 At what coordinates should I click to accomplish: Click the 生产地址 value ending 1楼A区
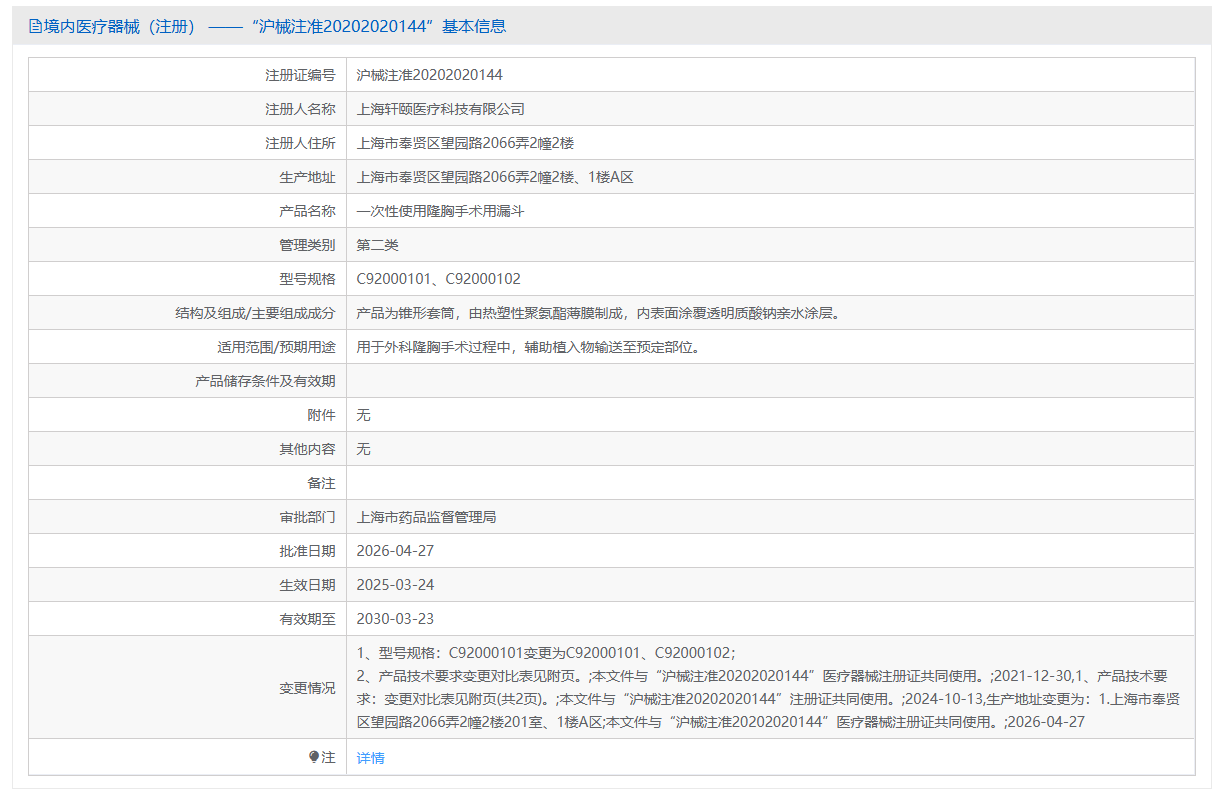(x=495, y=177)
